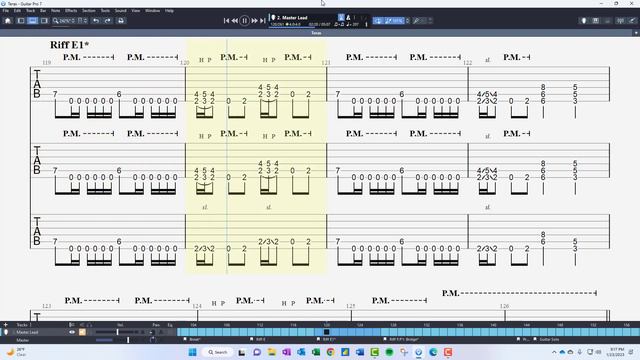Toggle Master Lead track visibility eye
The height and width of the screenshot is (360, 640).
pos(72,332)
